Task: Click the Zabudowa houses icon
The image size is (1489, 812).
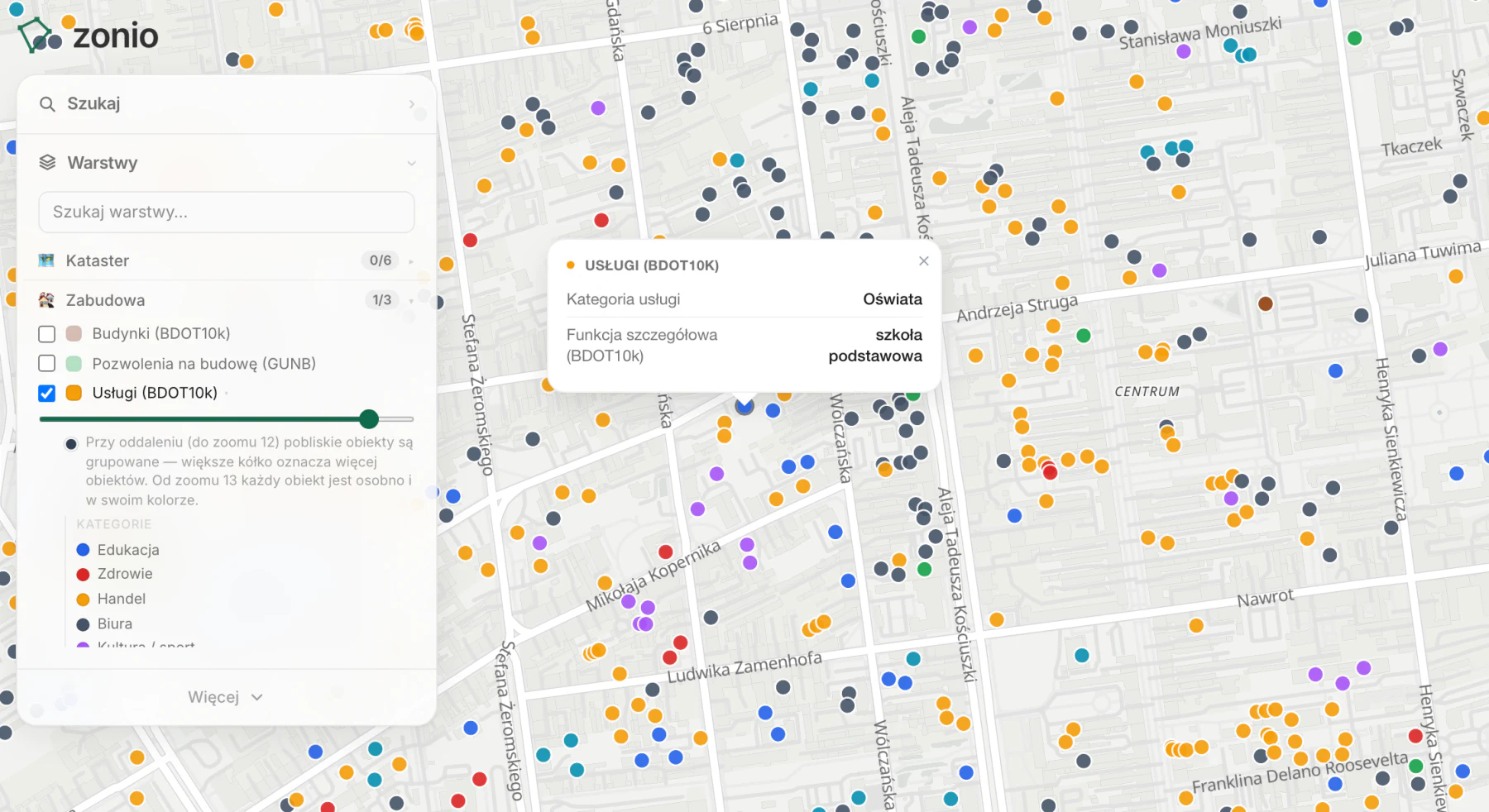Action: [46, 300]
